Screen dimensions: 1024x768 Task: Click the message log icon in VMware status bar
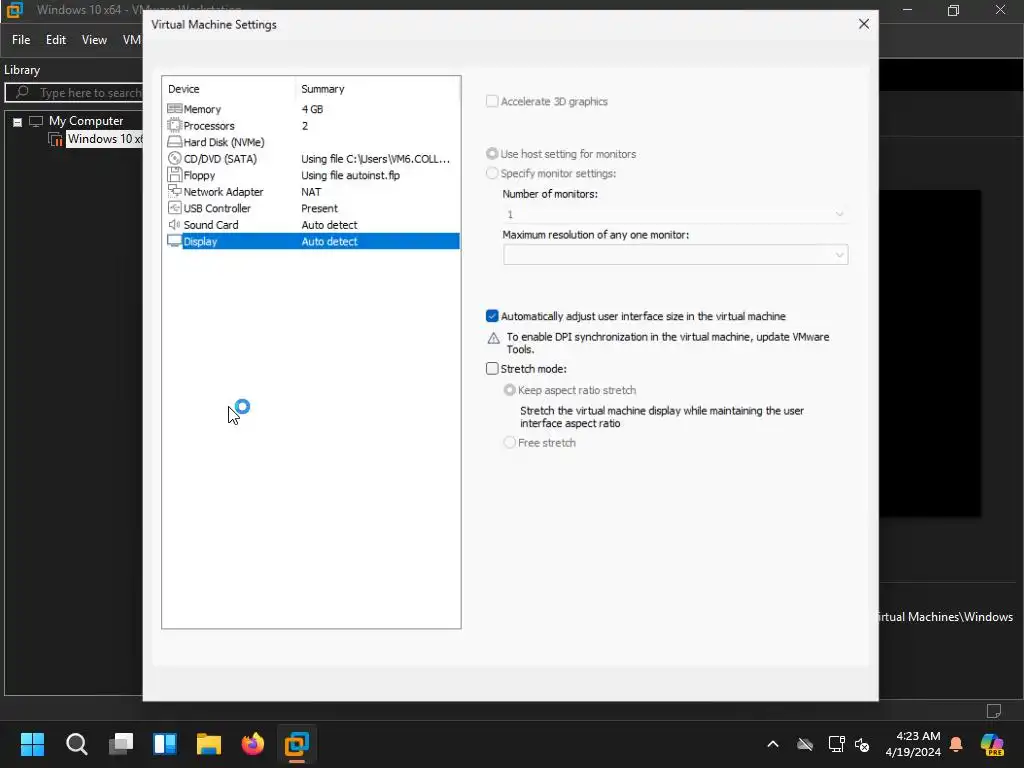[x=993, y=711]
